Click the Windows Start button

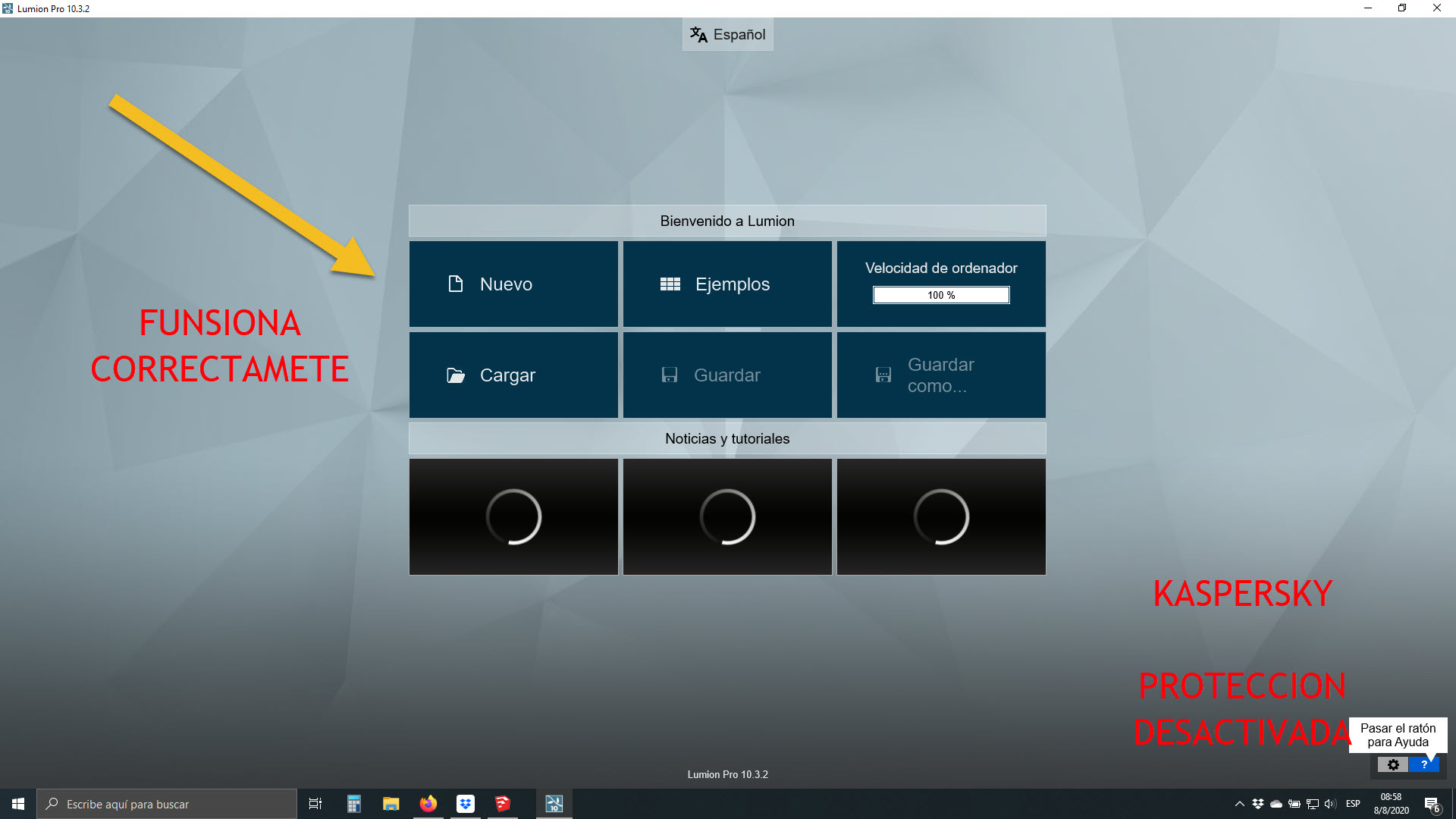[x=18, y=804]
